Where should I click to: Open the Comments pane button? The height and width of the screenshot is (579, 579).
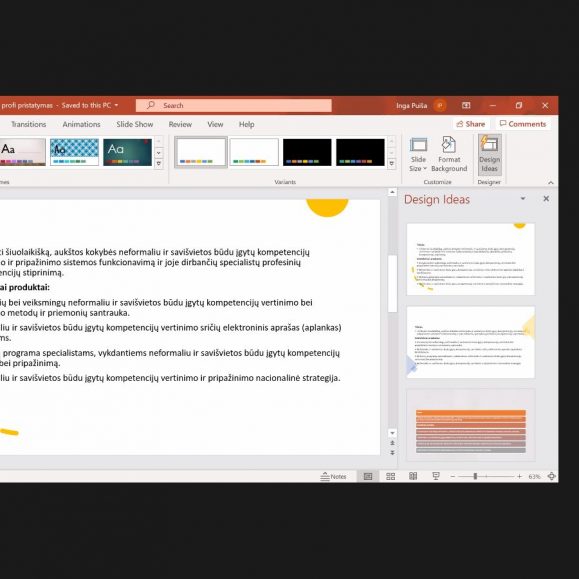coord(523,124)
